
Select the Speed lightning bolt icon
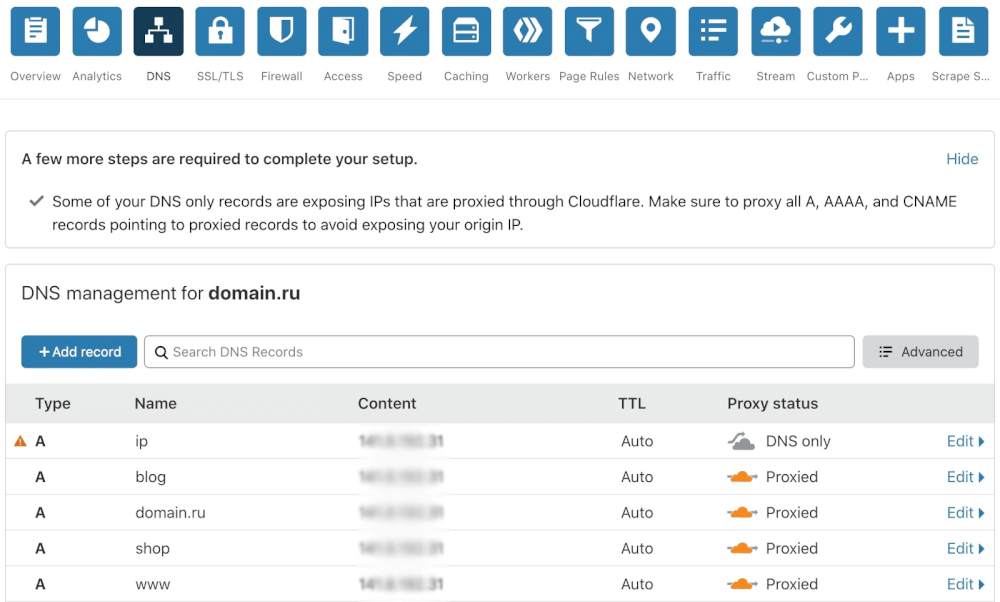click(405, 32)
